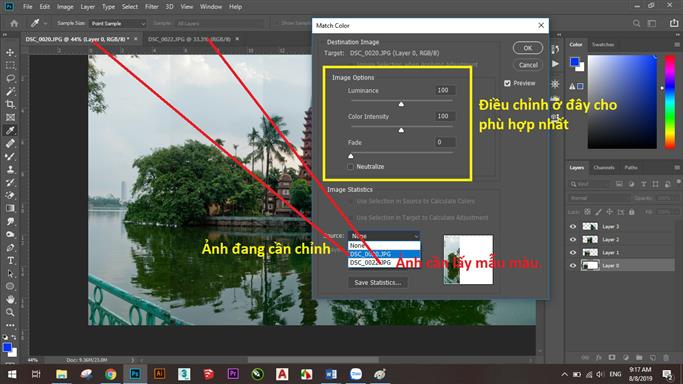
Task: Select the Ellipse shape tool
Action: point(10,286)
